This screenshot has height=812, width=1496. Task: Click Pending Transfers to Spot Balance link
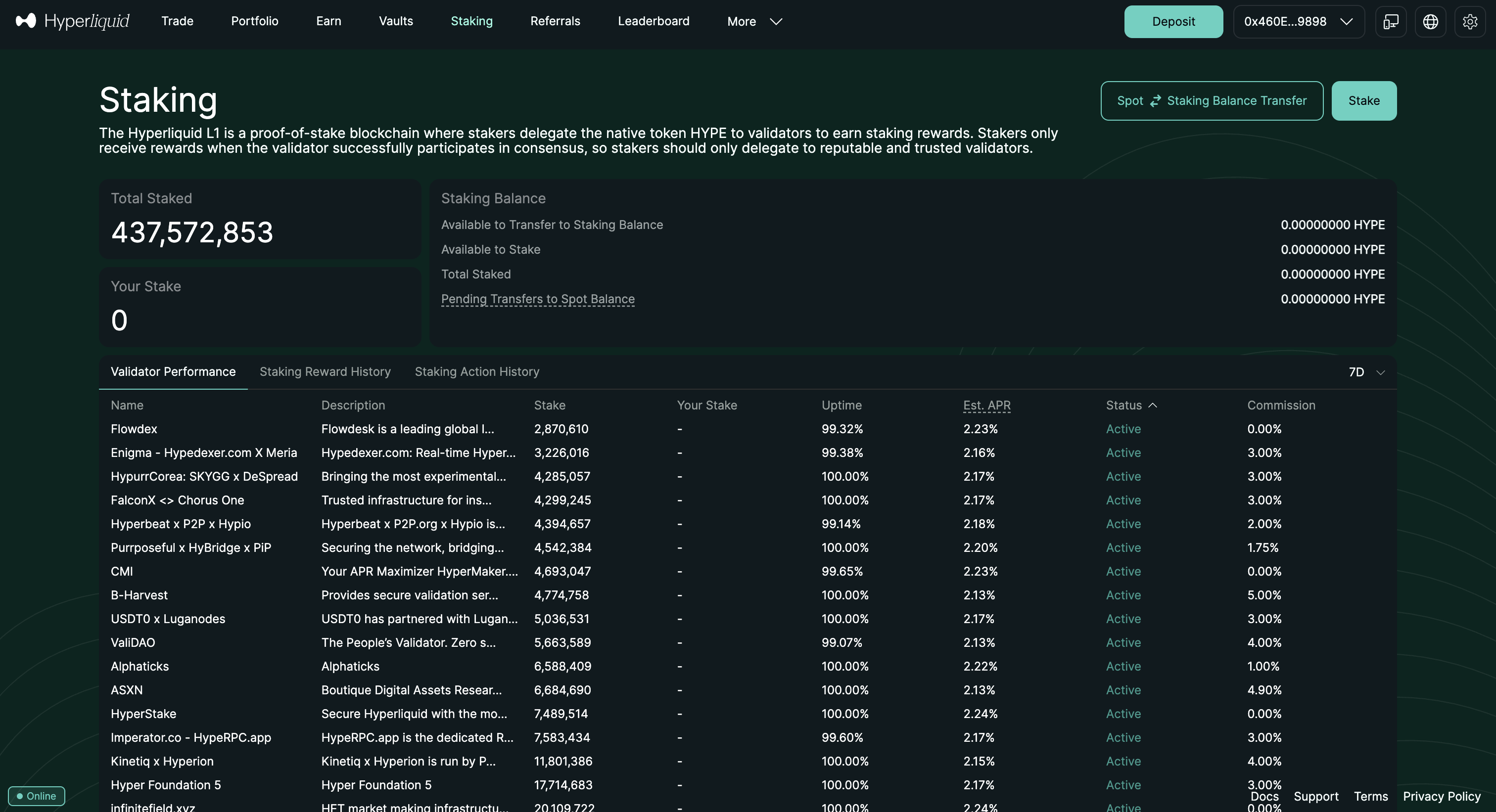click(537, 299)
